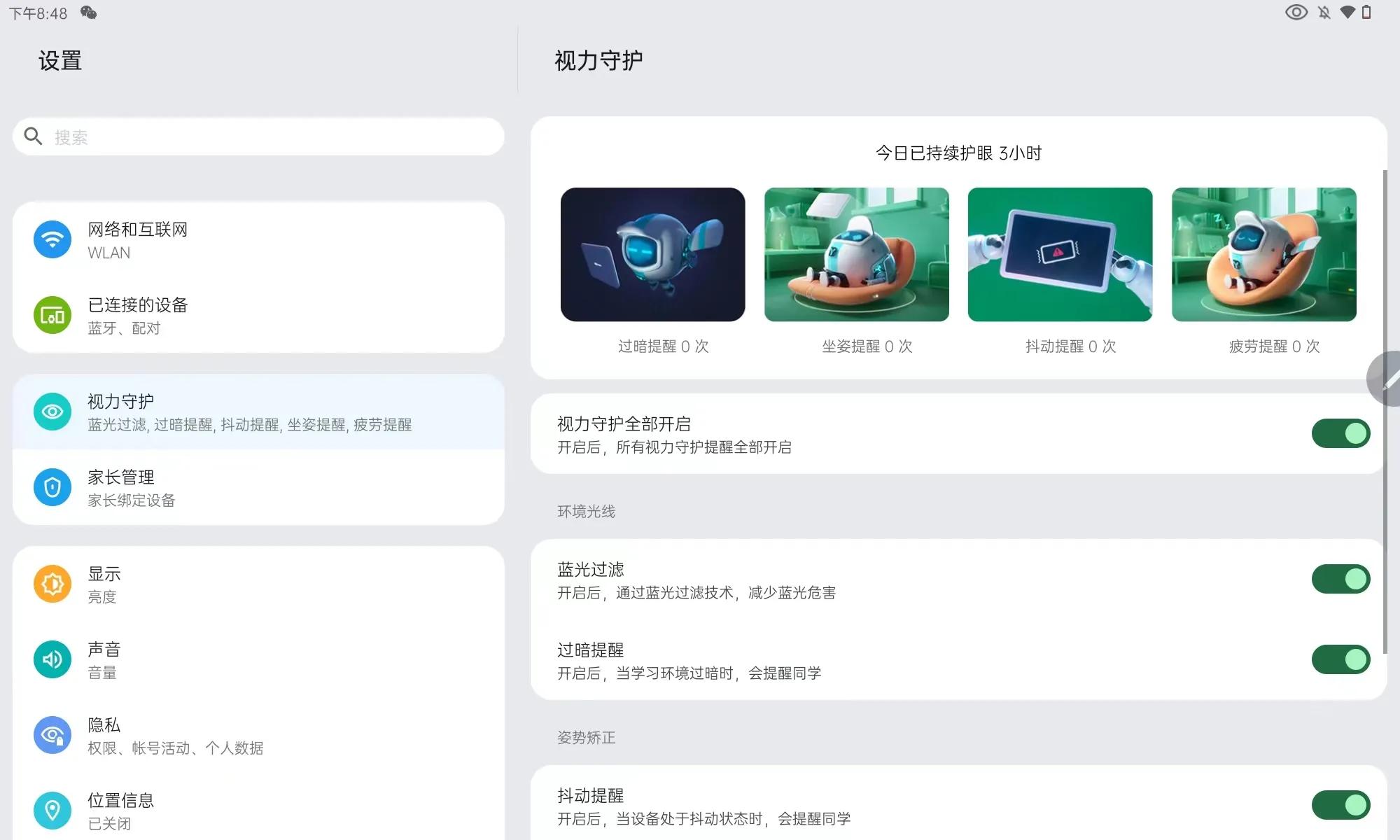This screenshot has height=840, width=1400.
Task: Open 网络和互联网 settings entry
Action: [258, 239]
